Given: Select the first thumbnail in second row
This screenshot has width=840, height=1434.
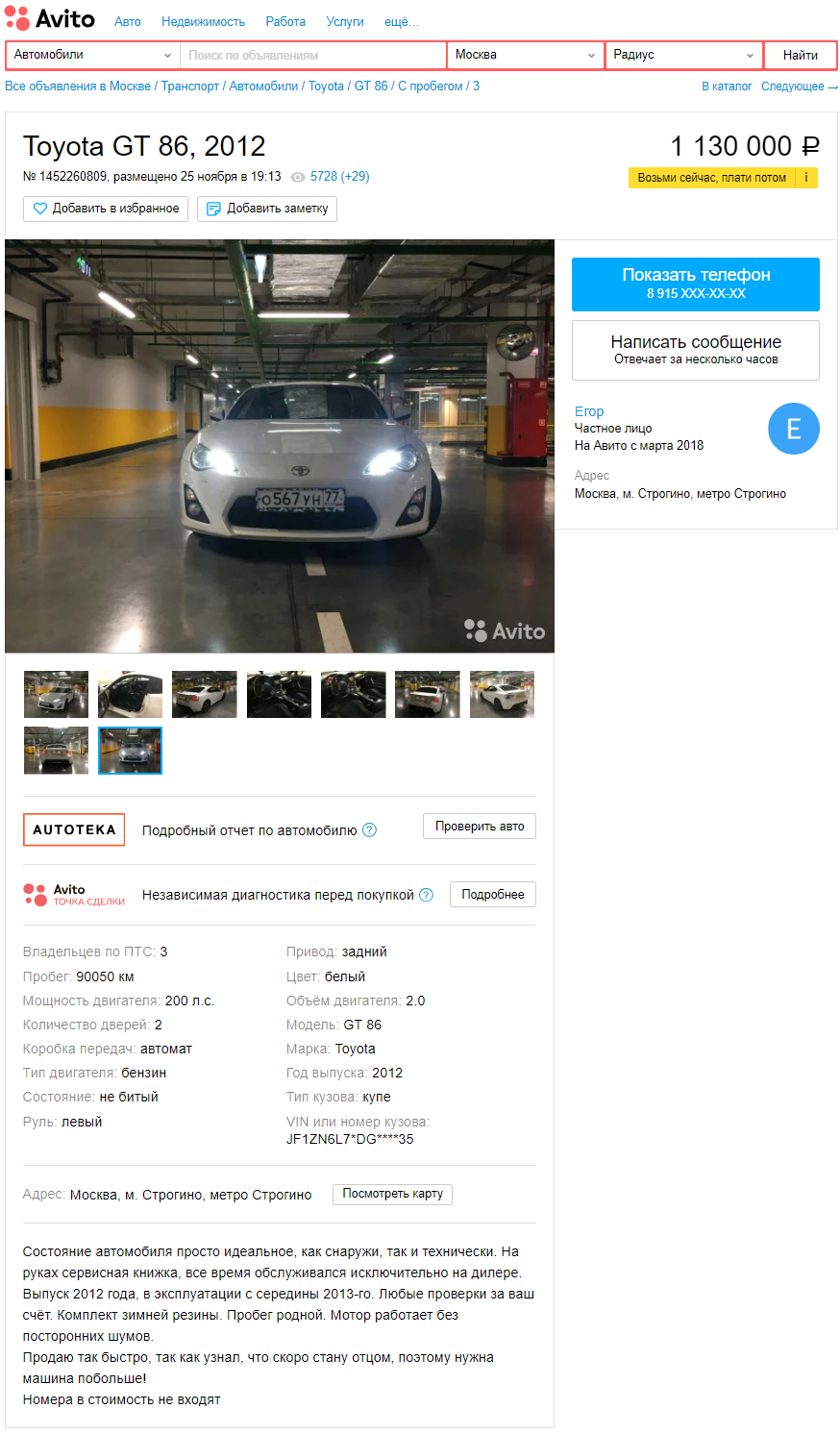Looking at the screenshot, I should (x=56, y=751).
